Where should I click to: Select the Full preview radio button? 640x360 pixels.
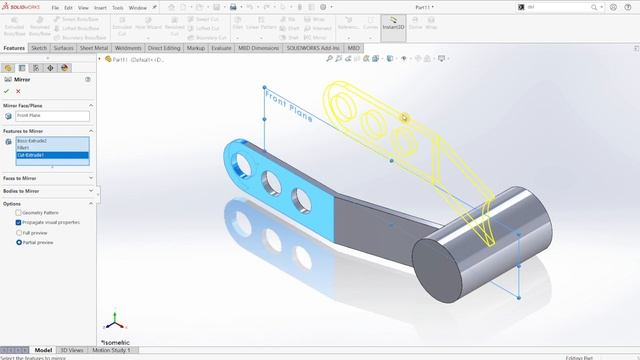point(19,233)
